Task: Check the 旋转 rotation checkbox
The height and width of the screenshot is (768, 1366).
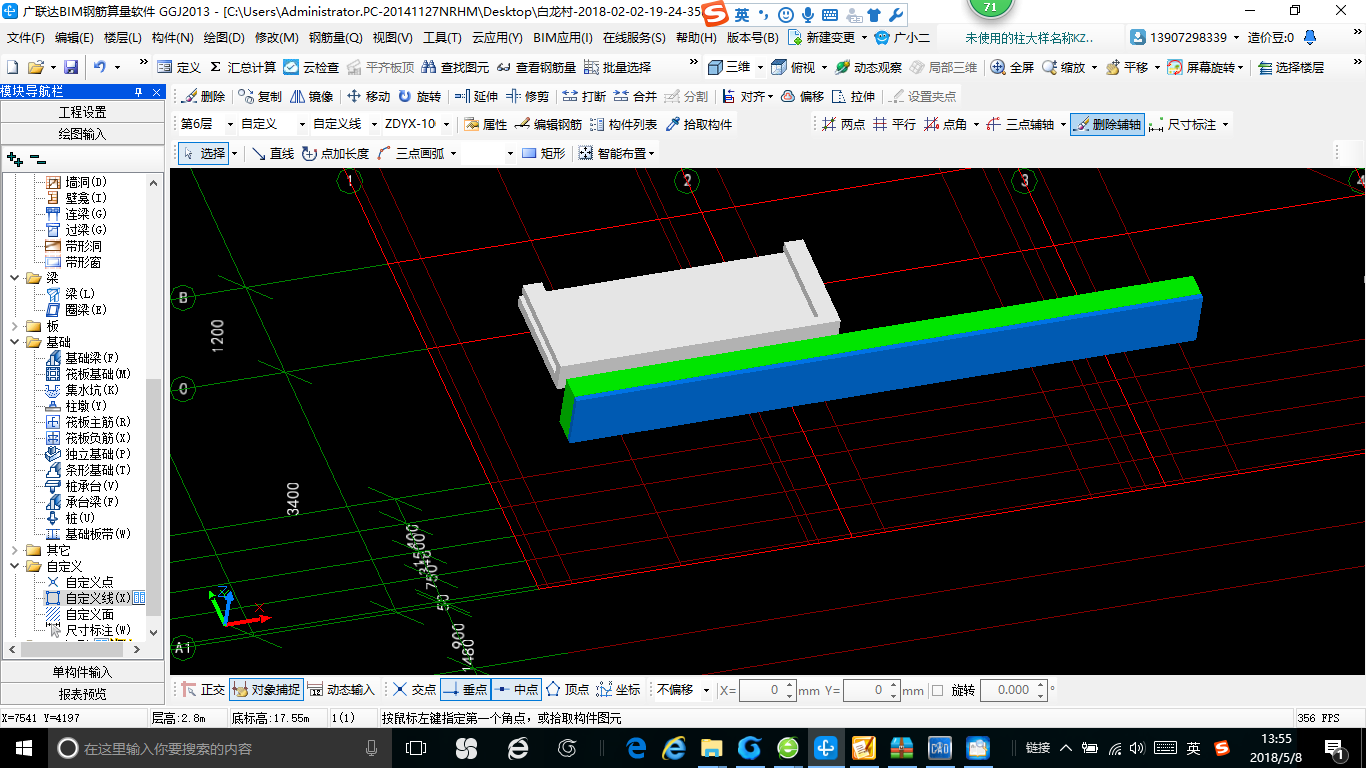Action: coord(937,690)
